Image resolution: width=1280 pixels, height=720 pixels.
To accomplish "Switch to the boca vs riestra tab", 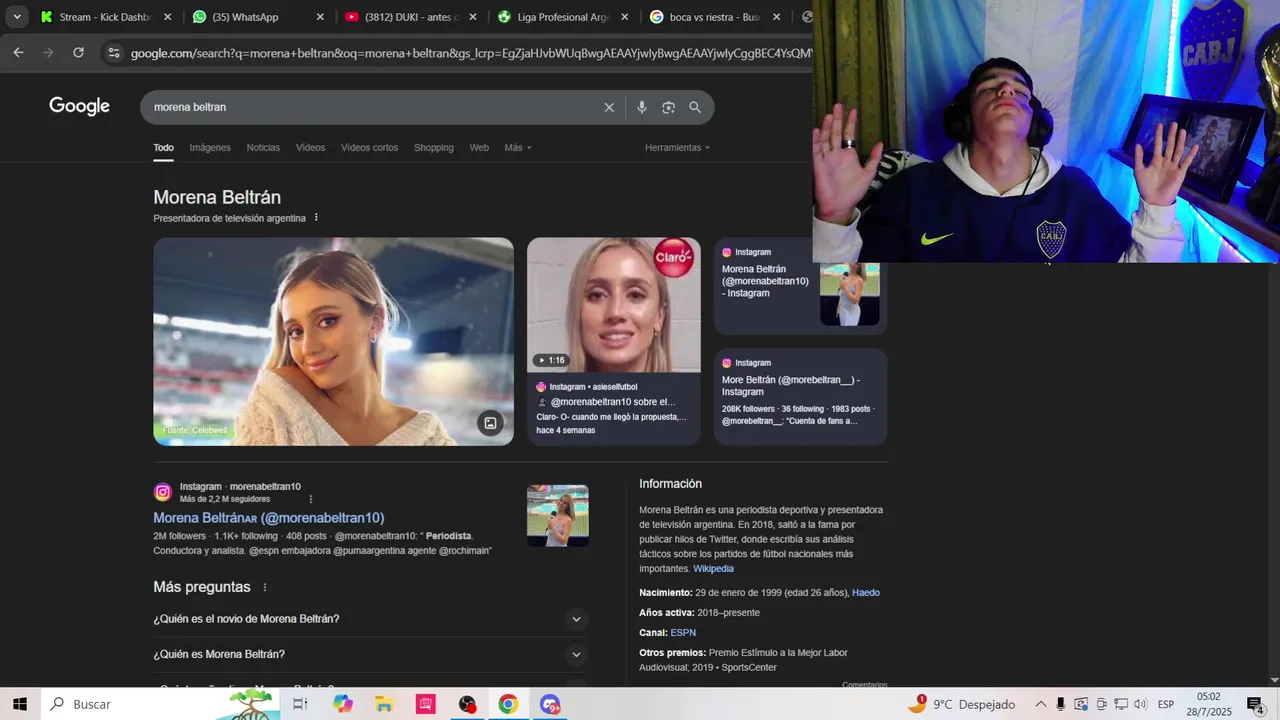I will tap(716, 17).
